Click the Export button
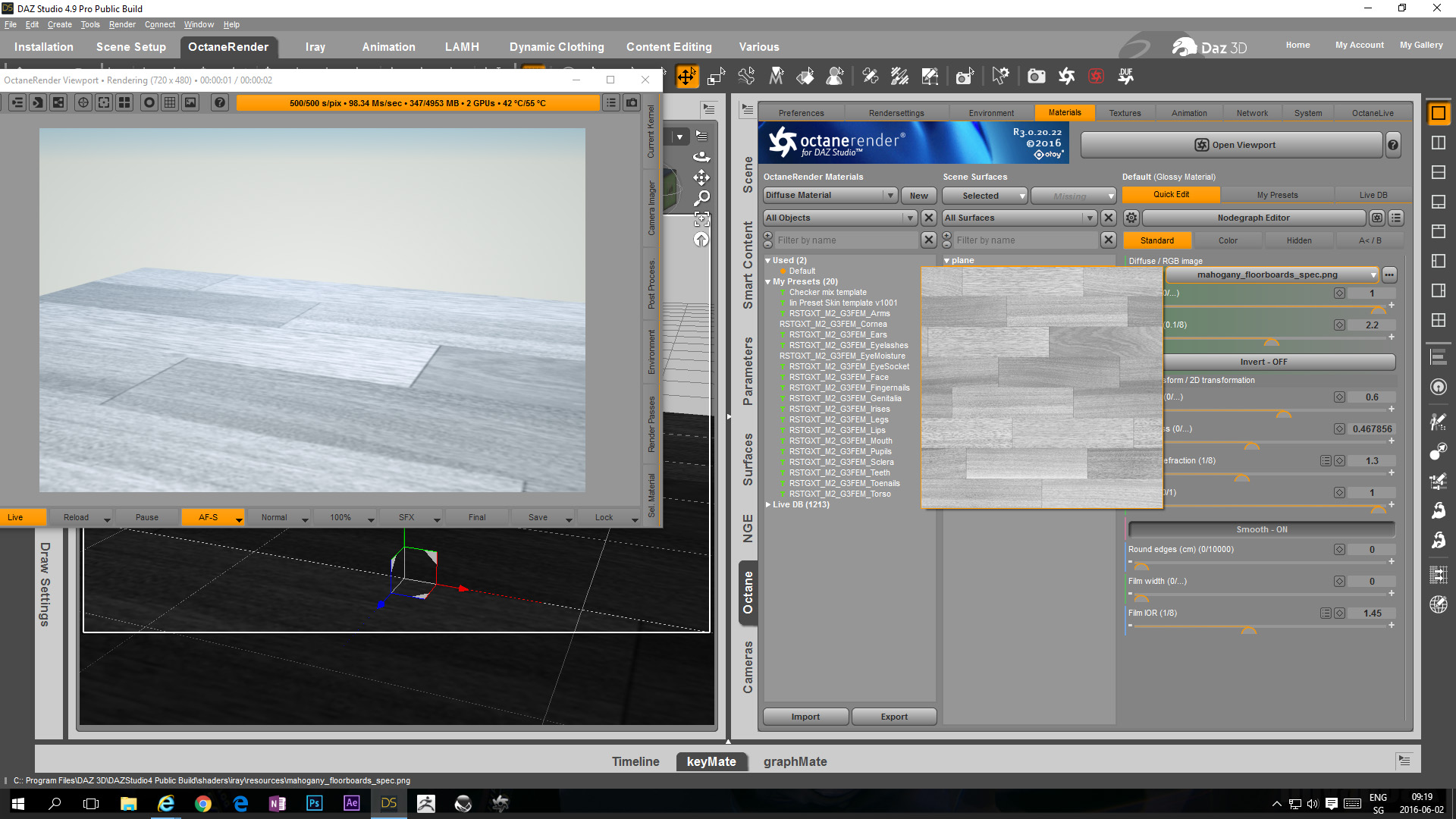Viewport: 1456px width, 819px height. [893, 717]
